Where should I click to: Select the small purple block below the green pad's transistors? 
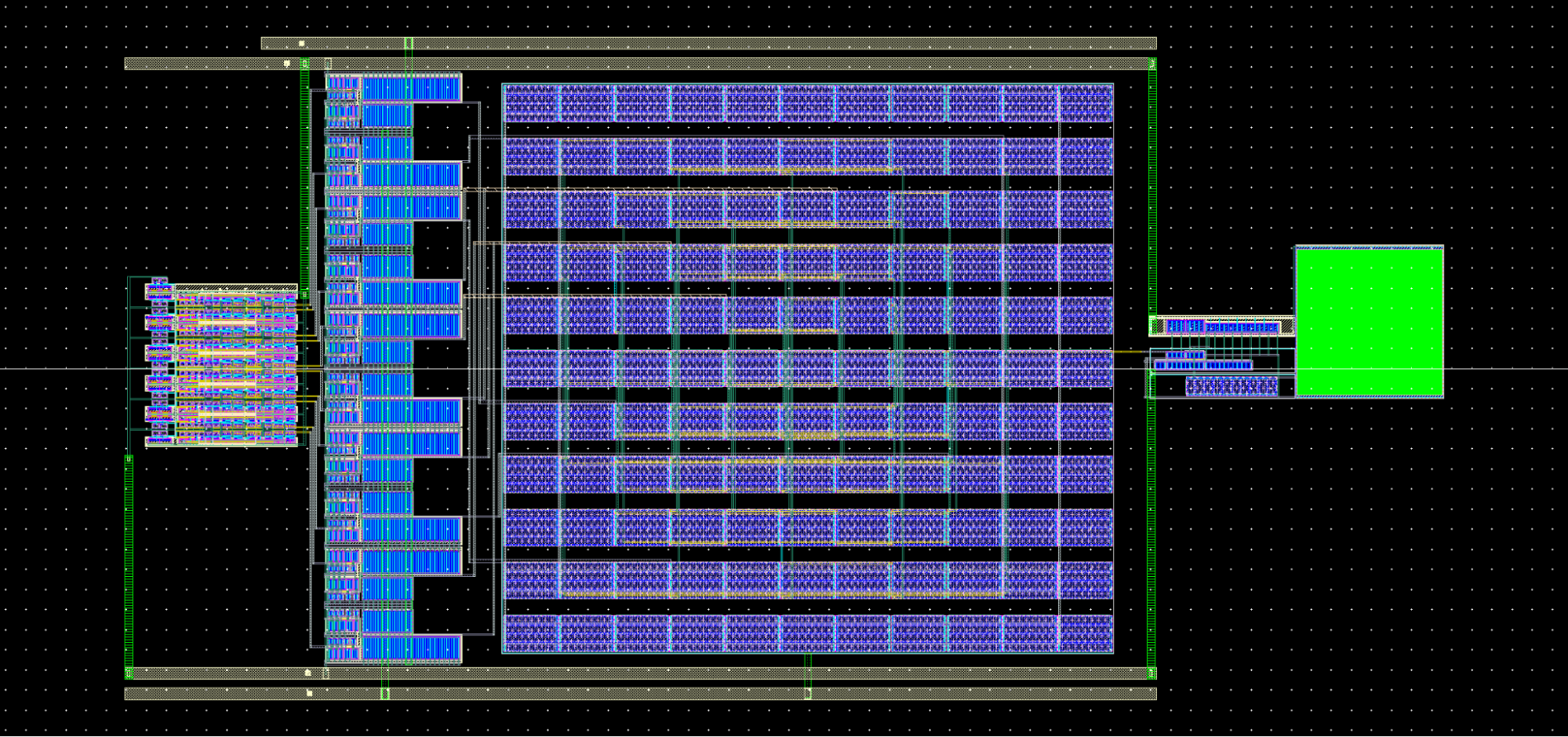pyautogui.click(x=1231, y=386)
